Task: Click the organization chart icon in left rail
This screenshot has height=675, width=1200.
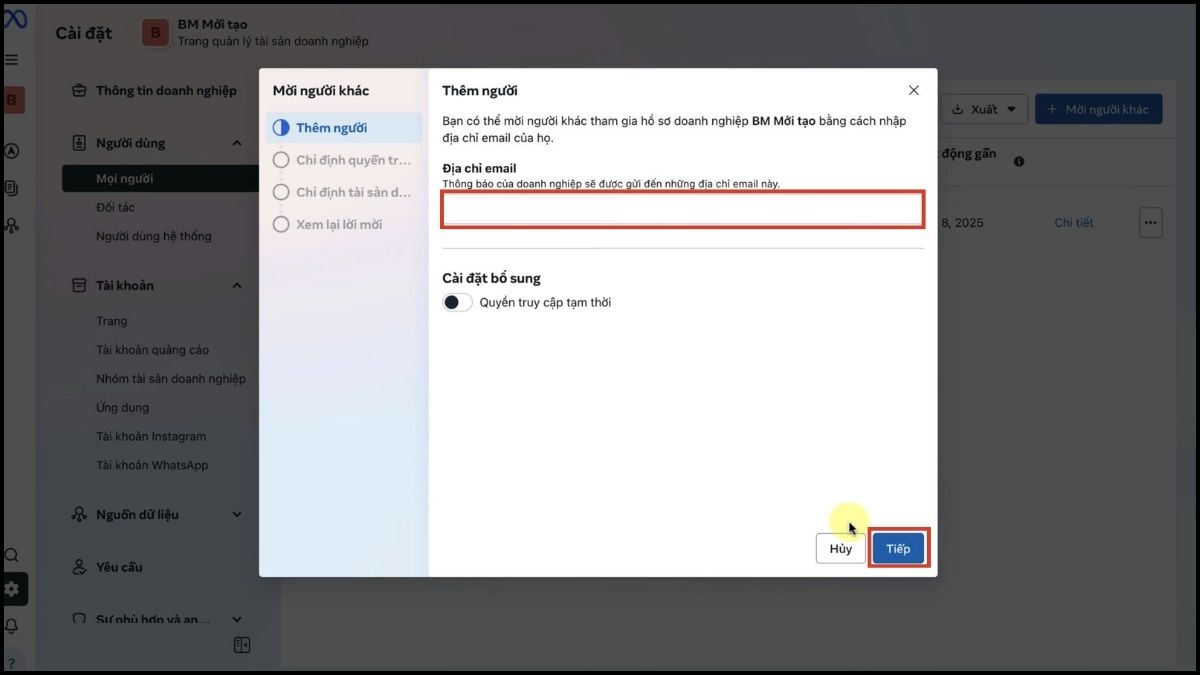Action: [x=12, y=225]
